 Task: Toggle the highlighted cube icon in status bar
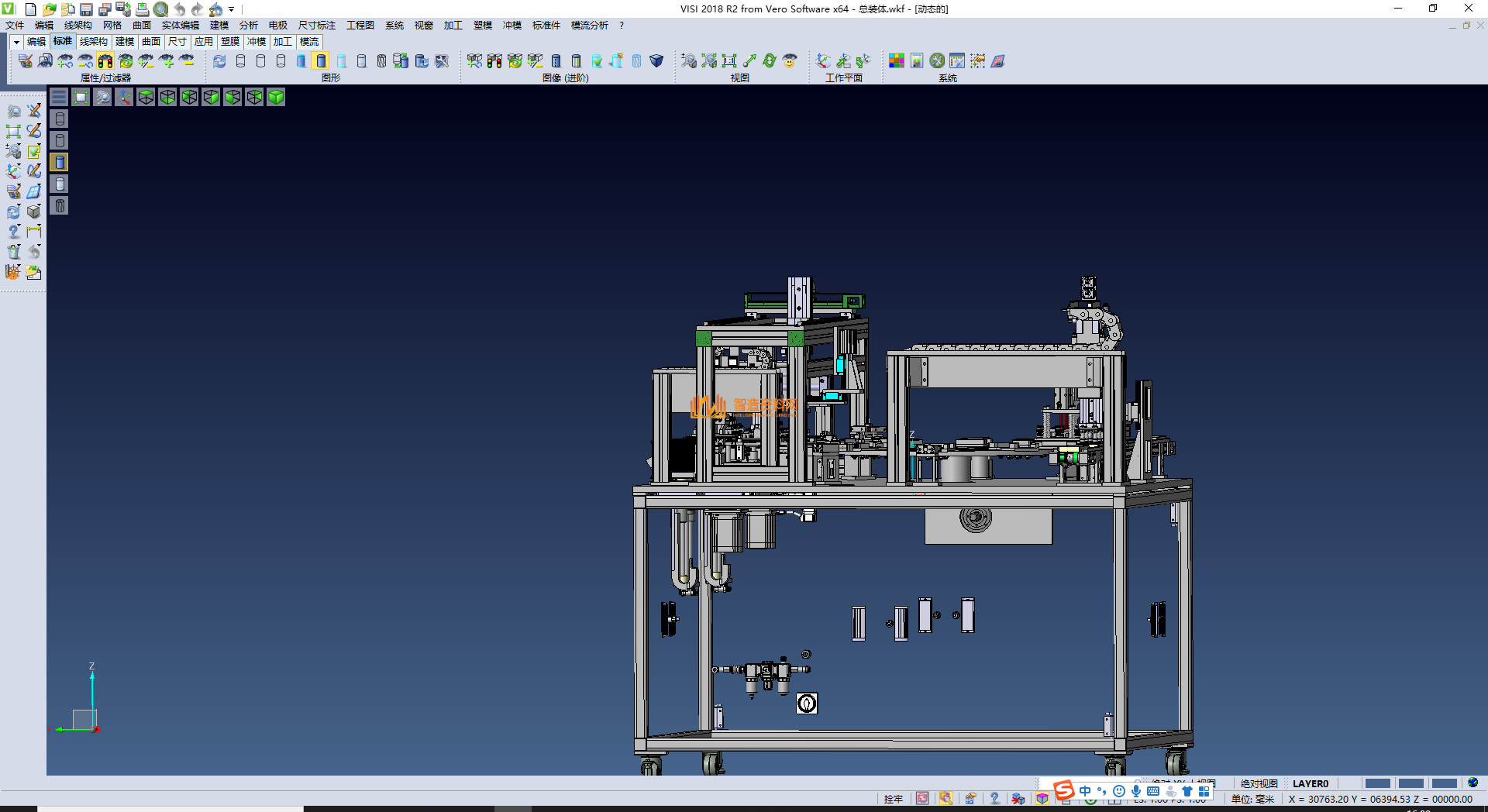1042,799
